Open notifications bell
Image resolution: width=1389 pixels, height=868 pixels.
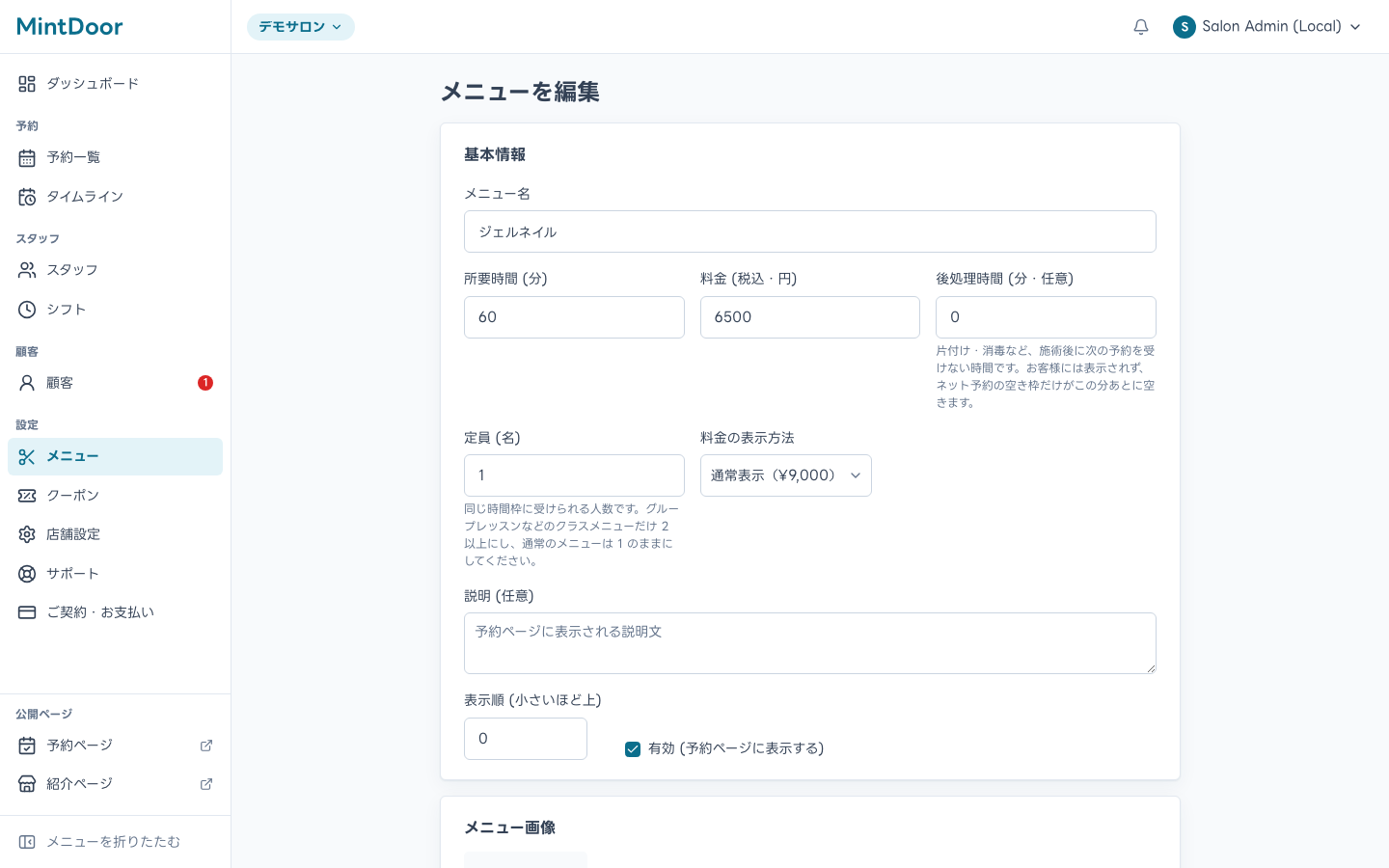[1141, 27]
